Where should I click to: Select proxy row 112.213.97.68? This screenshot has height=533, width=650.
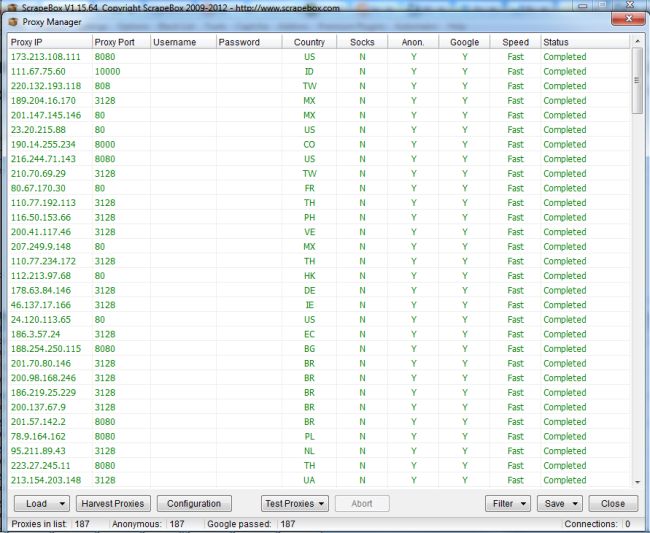pos(319,276)
